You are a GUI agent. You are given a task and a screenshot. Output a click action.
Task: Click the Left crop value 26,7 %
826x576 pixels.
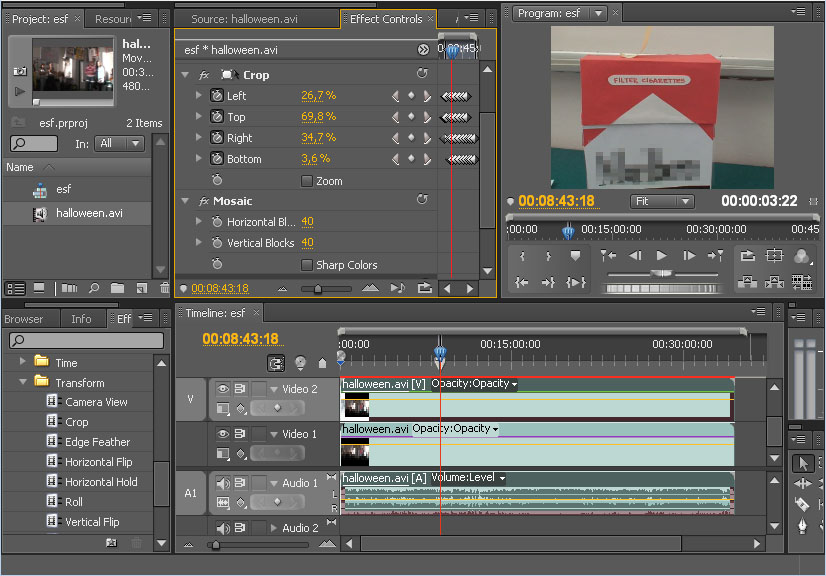(319, 95)
